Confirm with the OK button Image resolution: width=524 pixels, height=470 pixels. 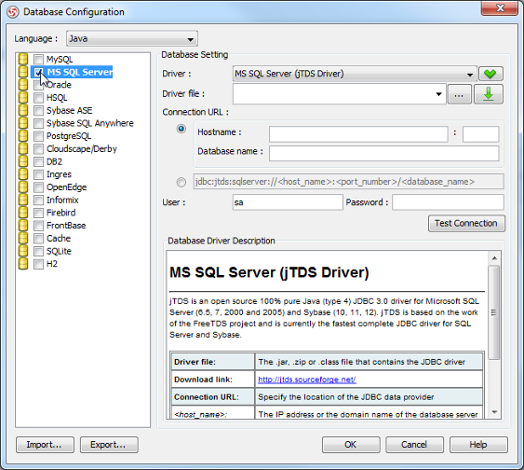[x=351, y=445]
